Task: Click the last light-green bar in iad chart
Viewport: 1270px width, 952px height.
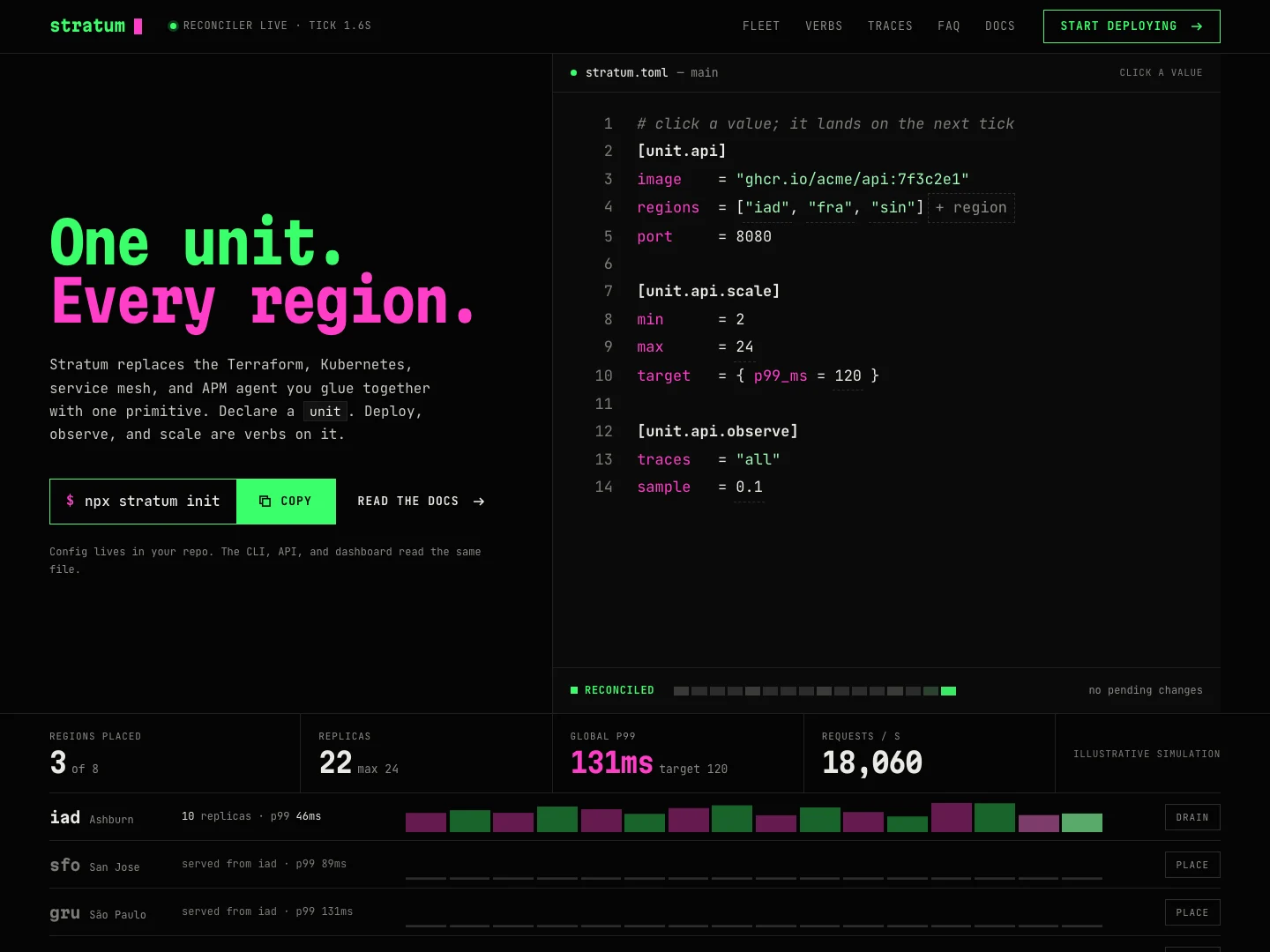Action: tap(1082, 822)
